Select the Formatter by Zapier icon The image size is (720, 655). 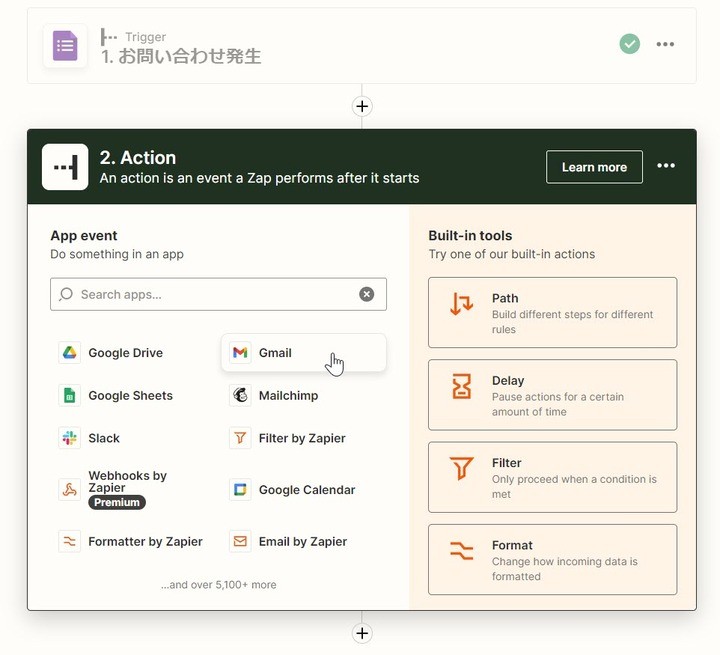(69, 542)
